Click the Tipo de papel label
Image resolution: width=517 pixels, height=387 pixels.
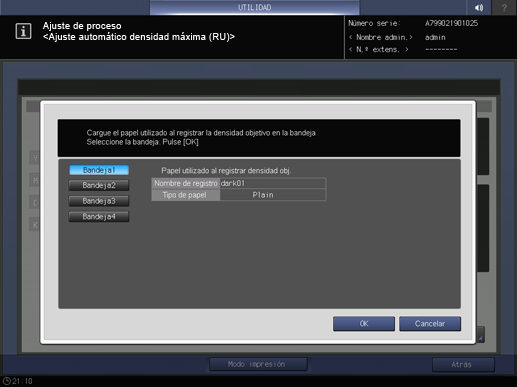pos(186,195)
